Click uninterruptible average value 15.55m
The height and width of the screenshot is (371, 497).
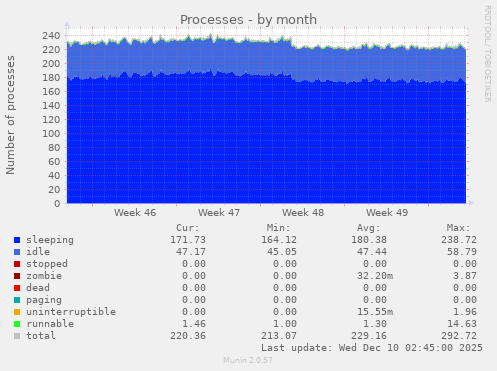[x=375, y=312]
